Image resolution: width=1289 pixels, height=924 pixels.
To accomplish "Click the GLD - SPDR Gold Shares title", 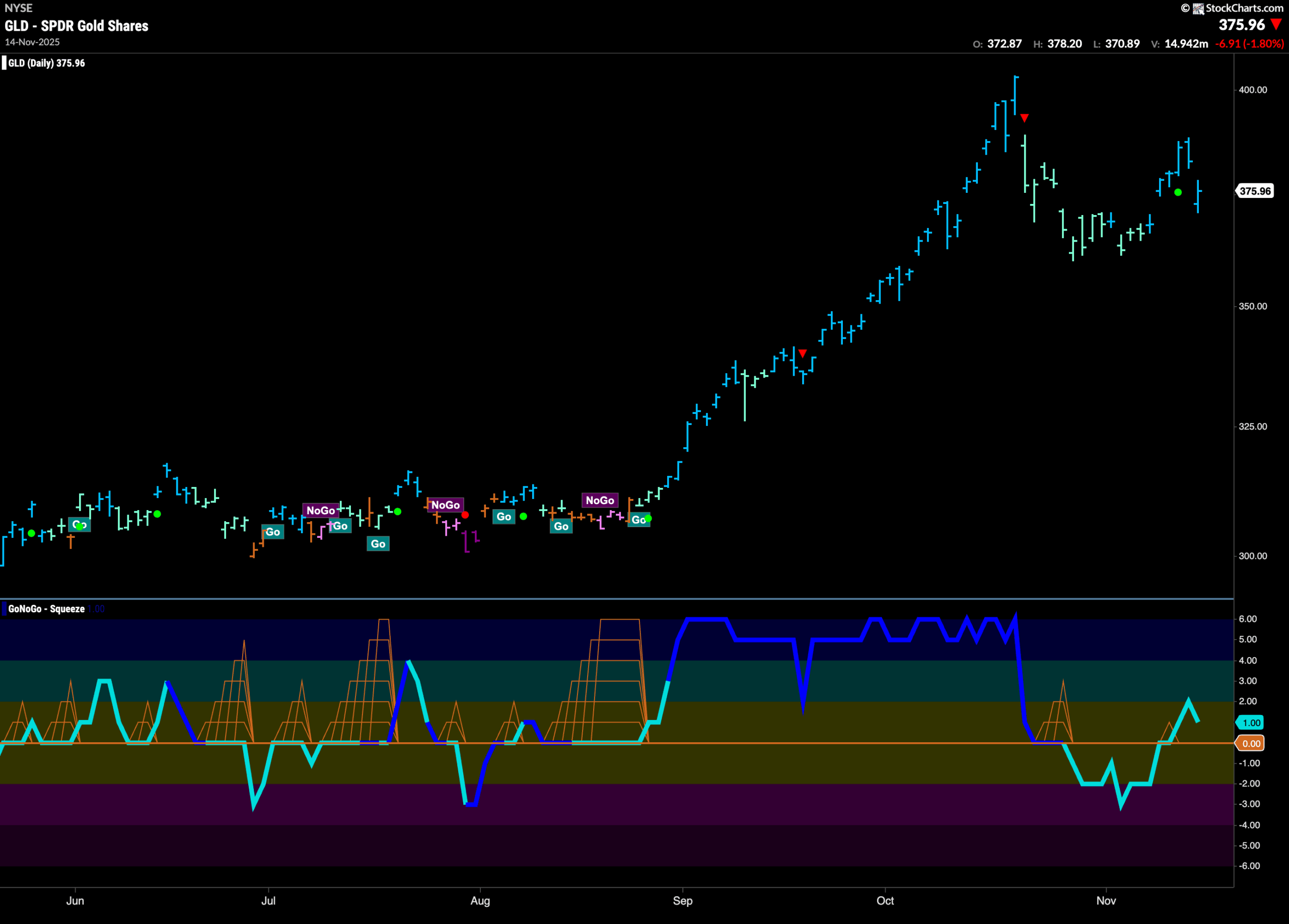I will [77, 26].
